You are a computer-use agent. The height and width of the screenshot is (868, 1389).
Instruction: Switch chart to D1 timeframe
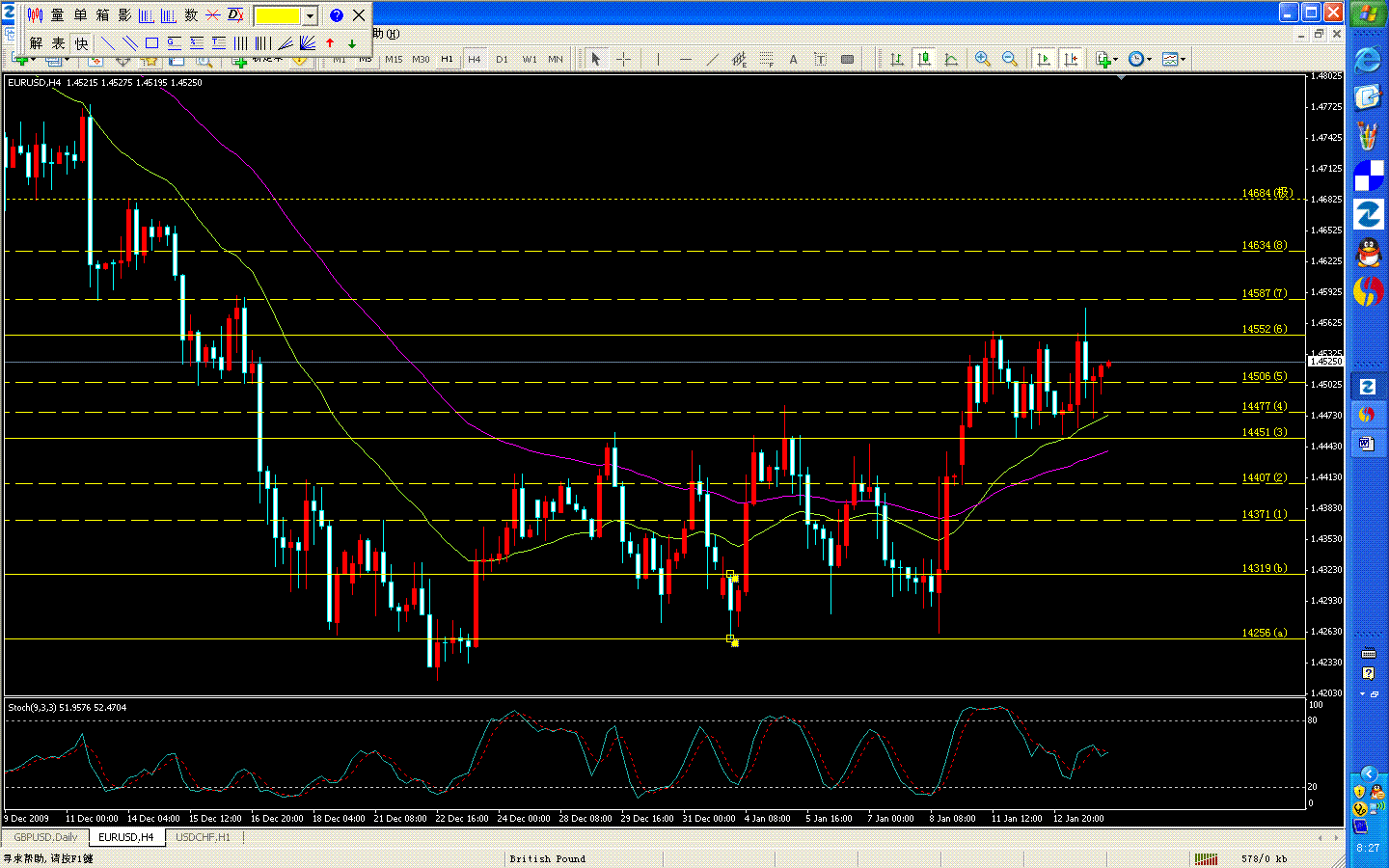tap(502, 60)
